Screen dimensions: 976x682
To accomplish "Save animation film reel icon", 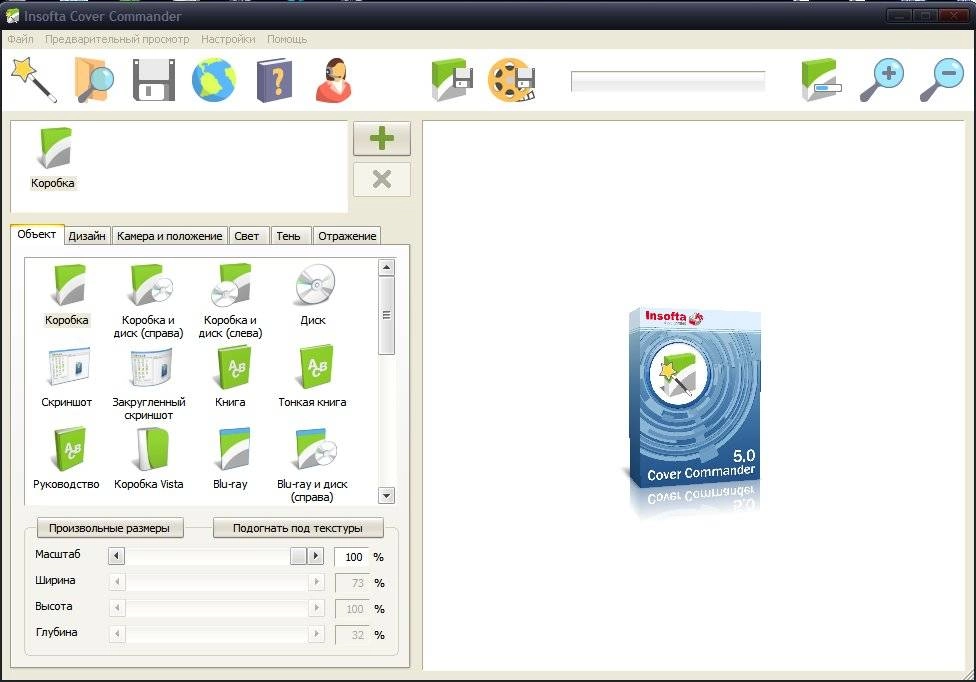I will click(x=512, y=80).
